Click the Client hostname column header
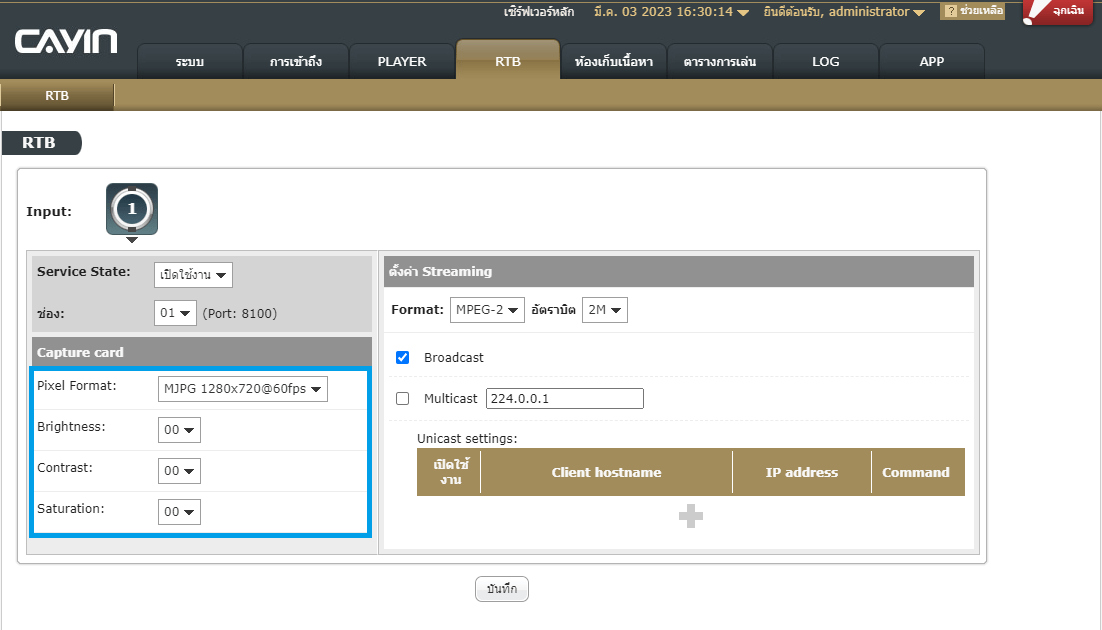Image resolution: width=1102 pixels, height=630 pixels. coord(607,472)
